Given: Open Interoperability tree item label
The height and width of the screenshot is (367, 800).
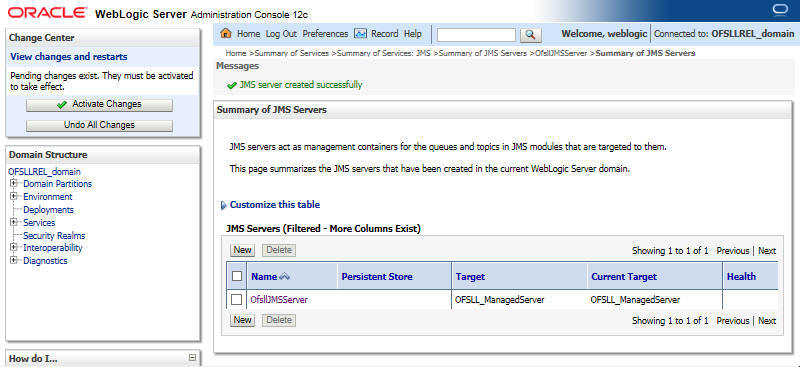Looking at the screenshot, I should pos(53,248).
